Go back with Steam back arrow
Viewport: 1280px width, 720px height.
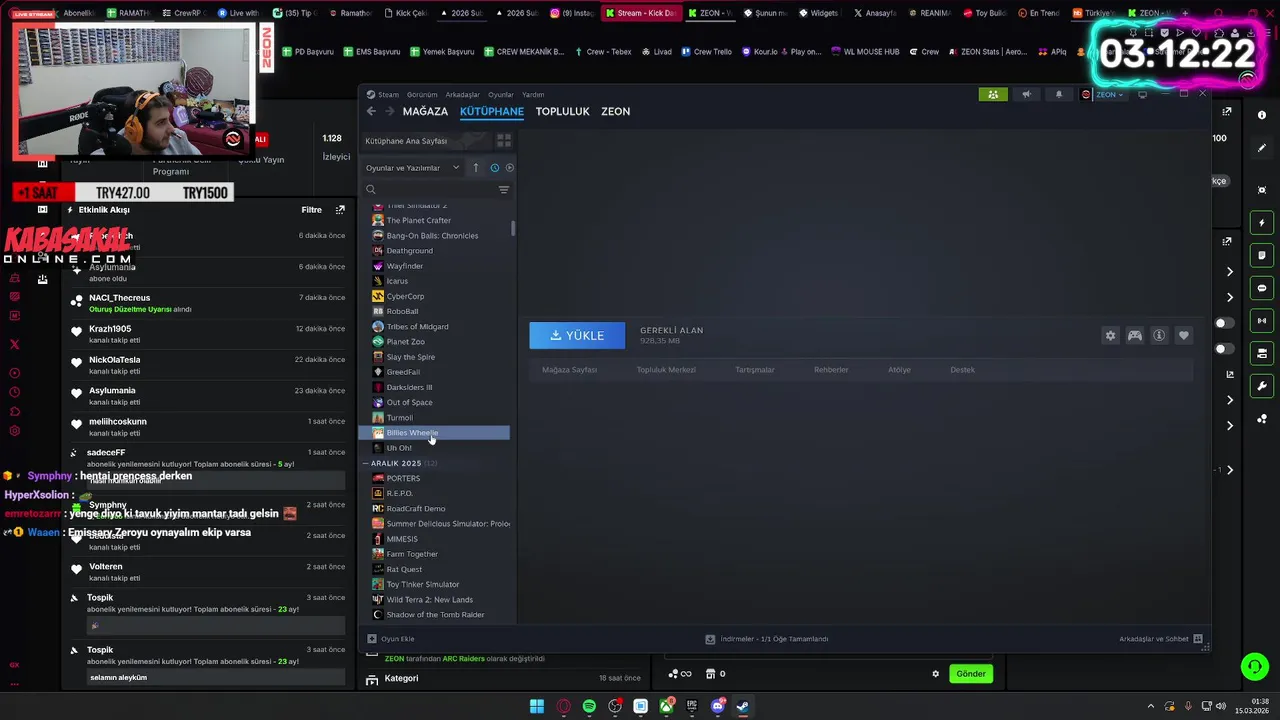371,111
